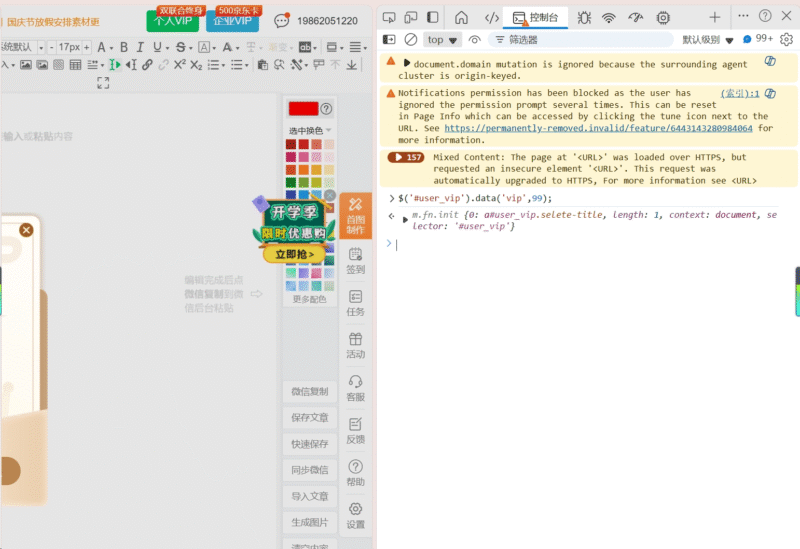The image size is (800, 549).
Task: Click the insert link icon
Action: [148, 65]
